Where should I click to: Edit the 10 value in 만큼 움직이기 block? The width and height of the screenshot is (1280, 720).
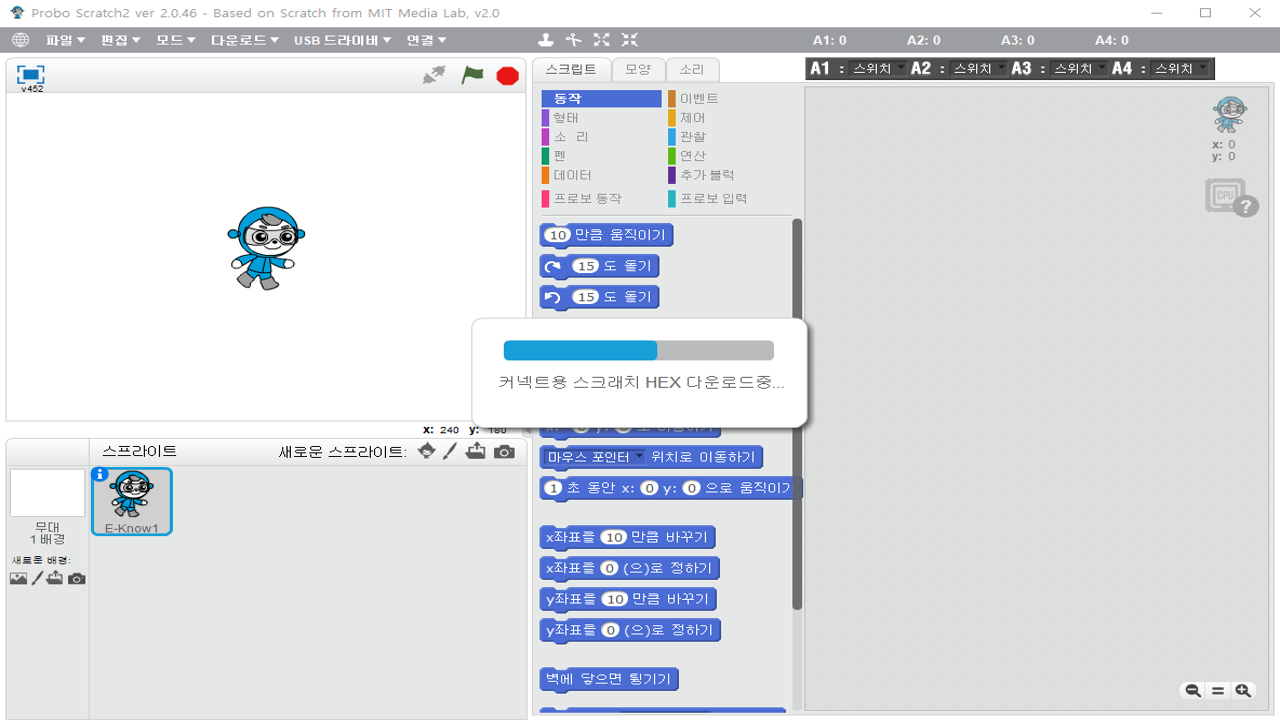(x=558, y=235)
